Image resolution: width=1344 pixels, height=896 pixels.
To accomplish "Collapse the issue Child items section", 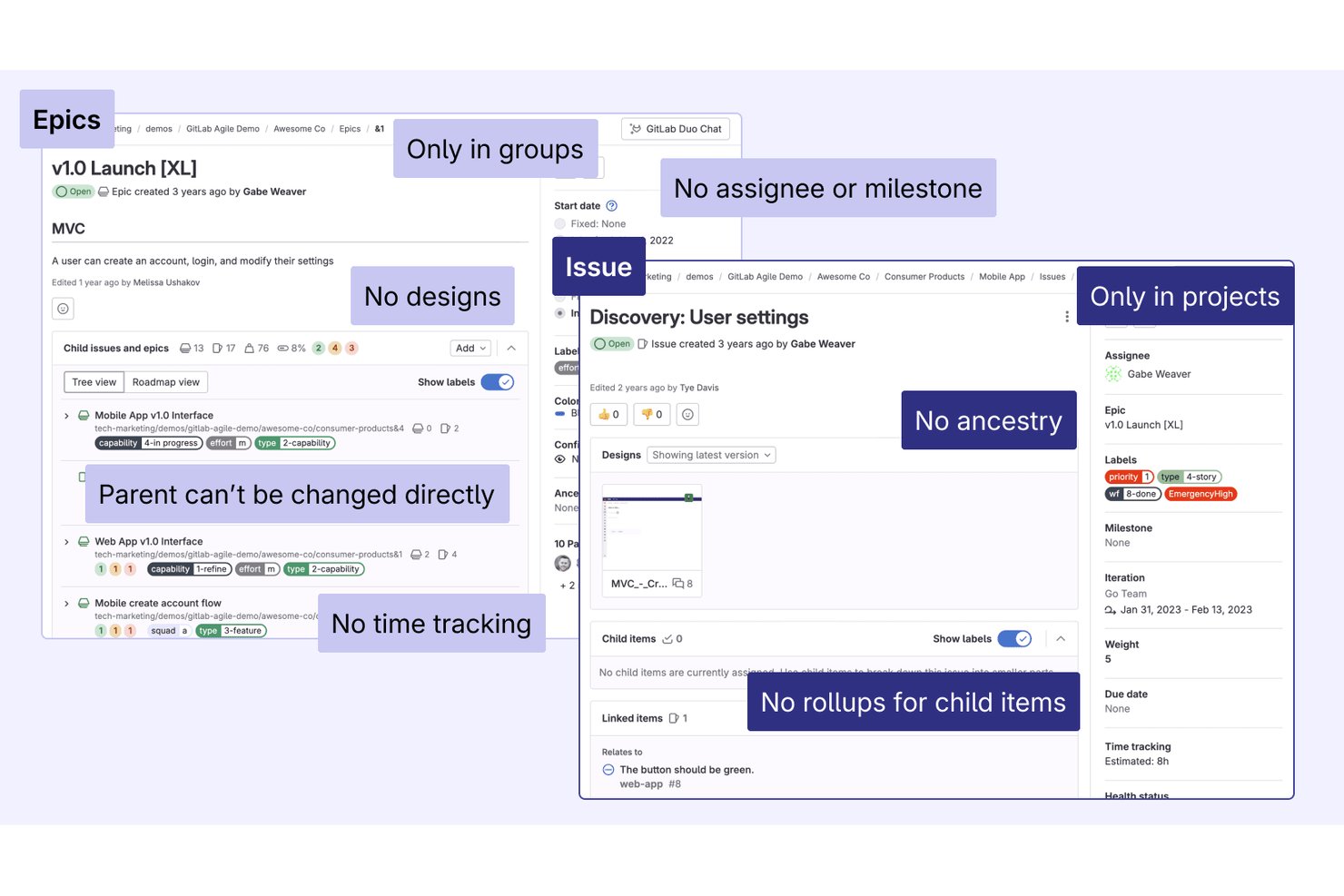I will (1061, 639).
